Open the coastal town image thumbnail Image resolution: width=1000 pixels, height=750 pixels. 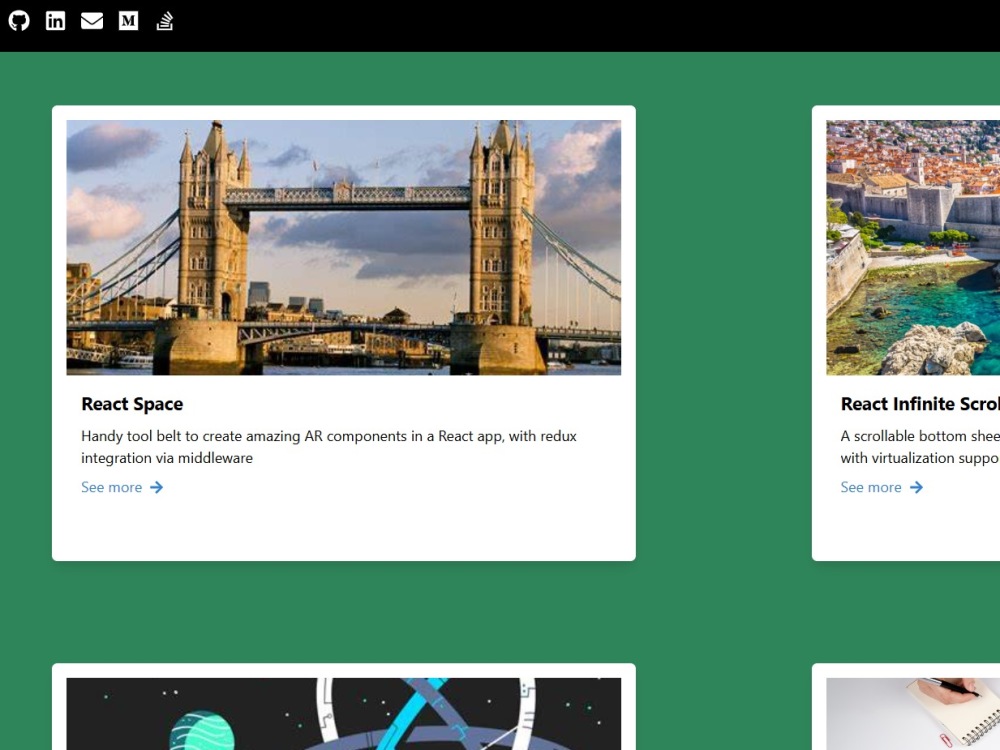[913, 247]
